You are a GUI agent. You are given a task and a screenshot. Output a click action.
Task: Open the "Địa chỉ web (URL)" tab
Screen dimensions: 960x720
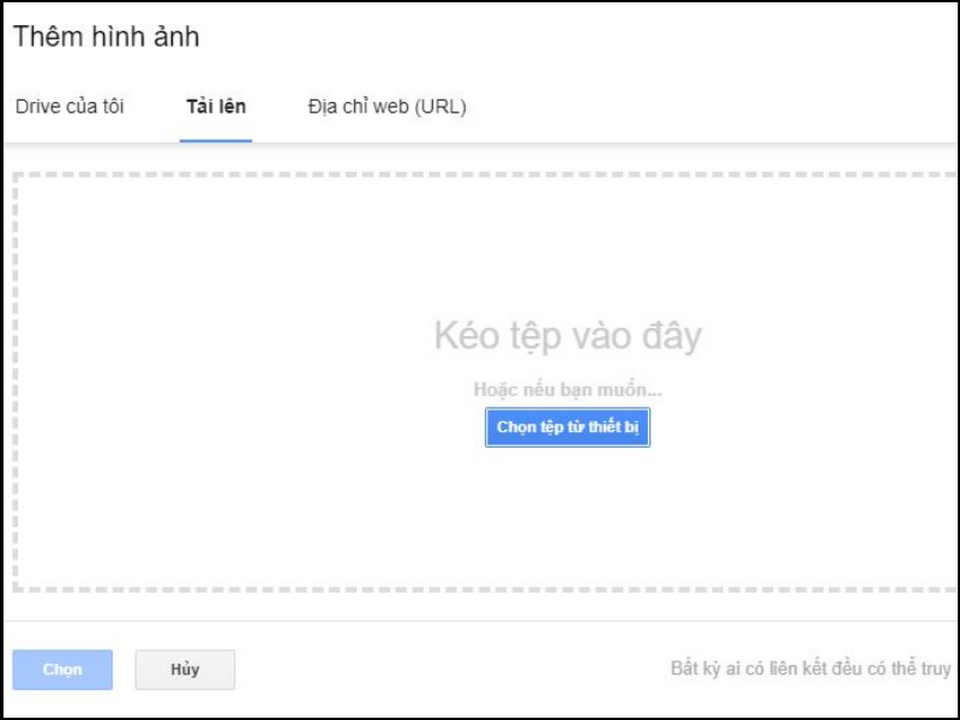point(387,107)
